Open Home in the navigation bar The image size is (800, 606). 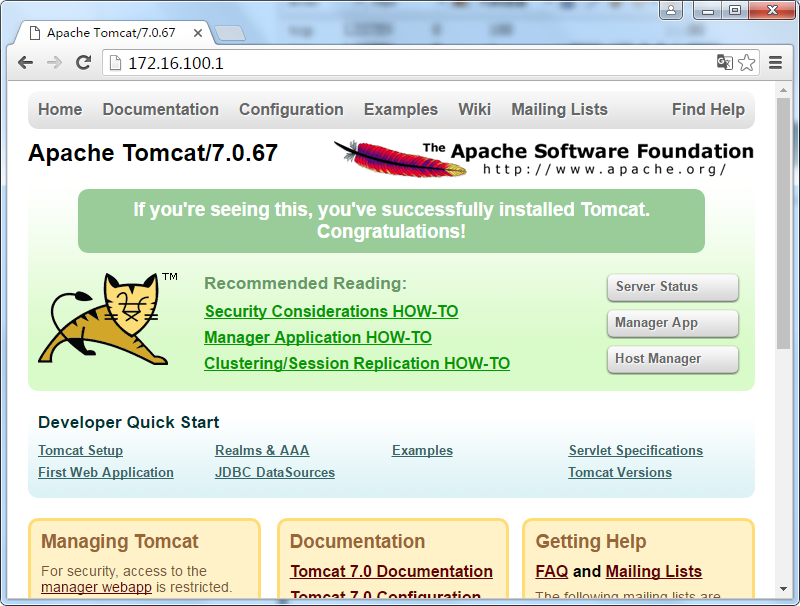pos(60,109)
